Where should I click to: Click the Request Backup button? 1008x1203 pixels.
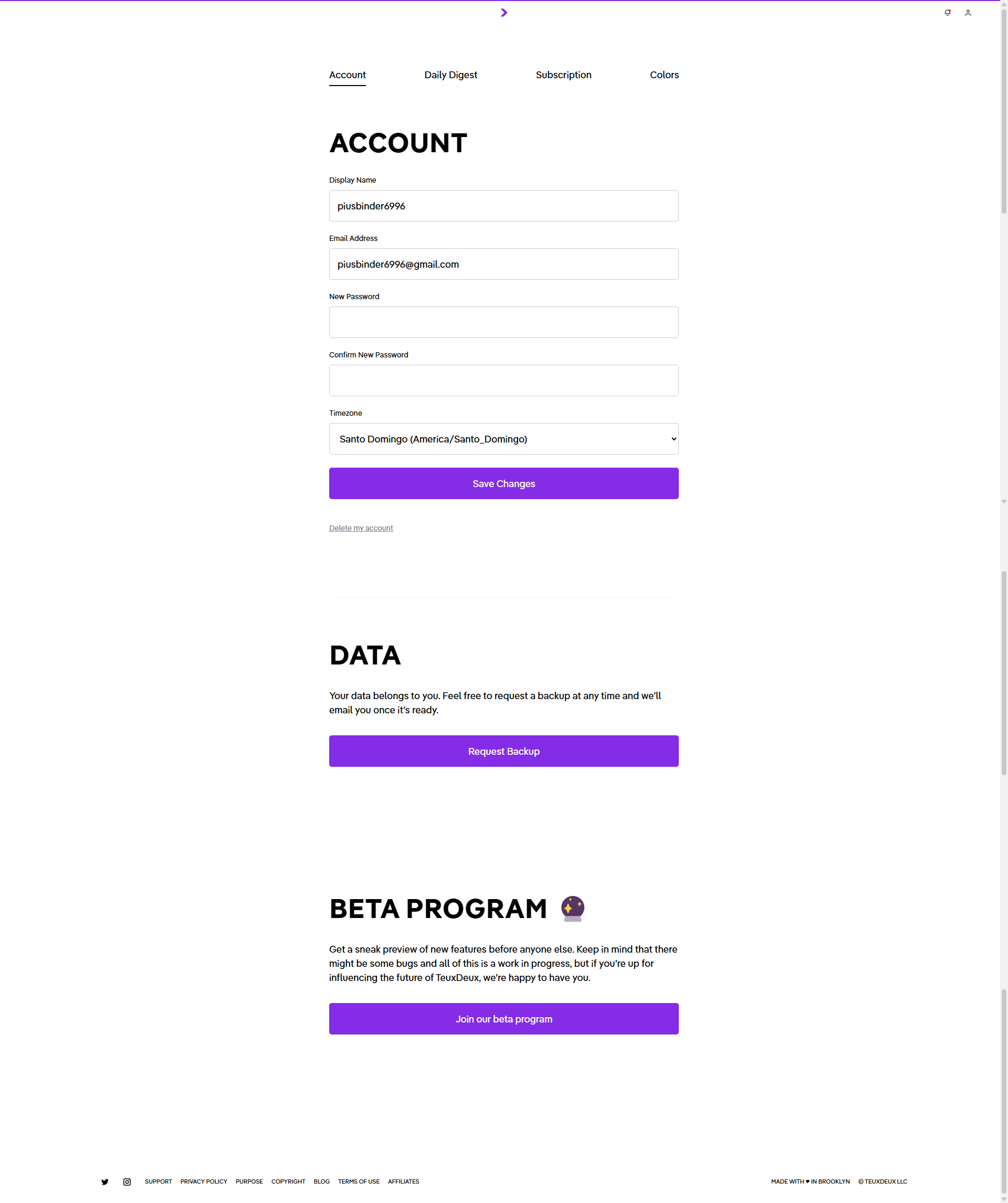(503, 751)
